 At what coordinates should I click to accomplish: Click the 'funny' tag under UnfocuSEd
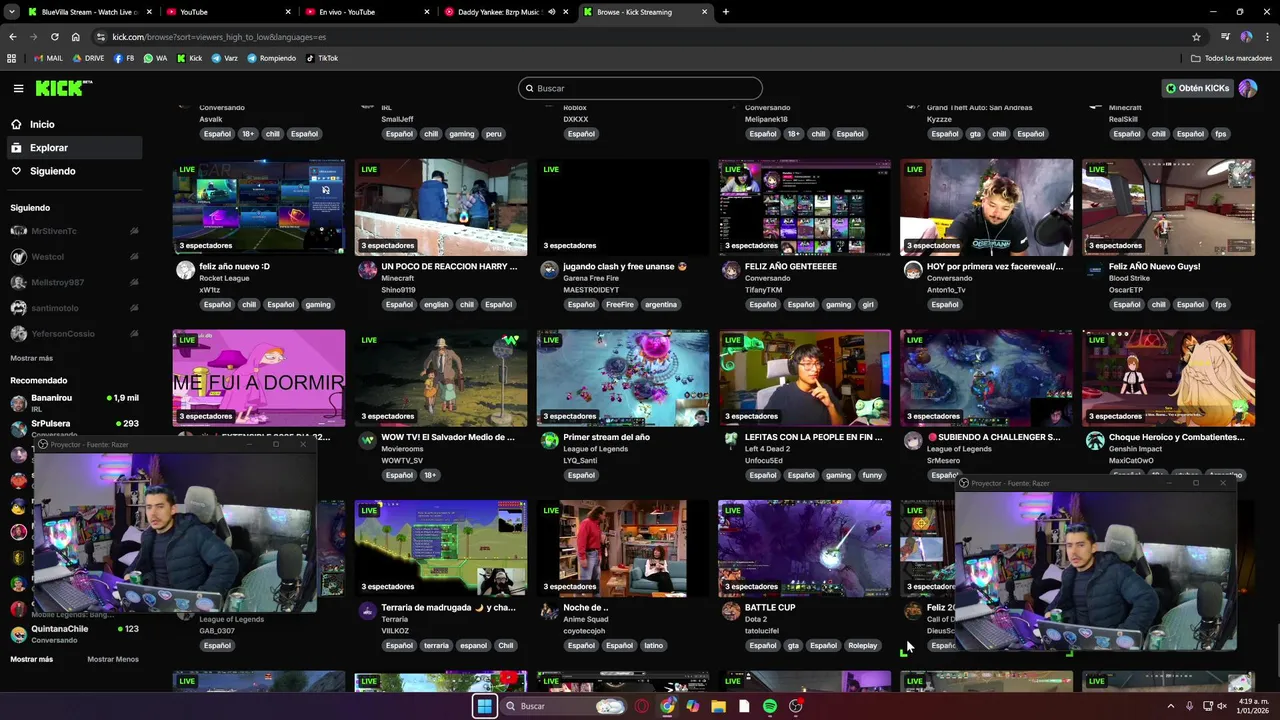(872, 475)
